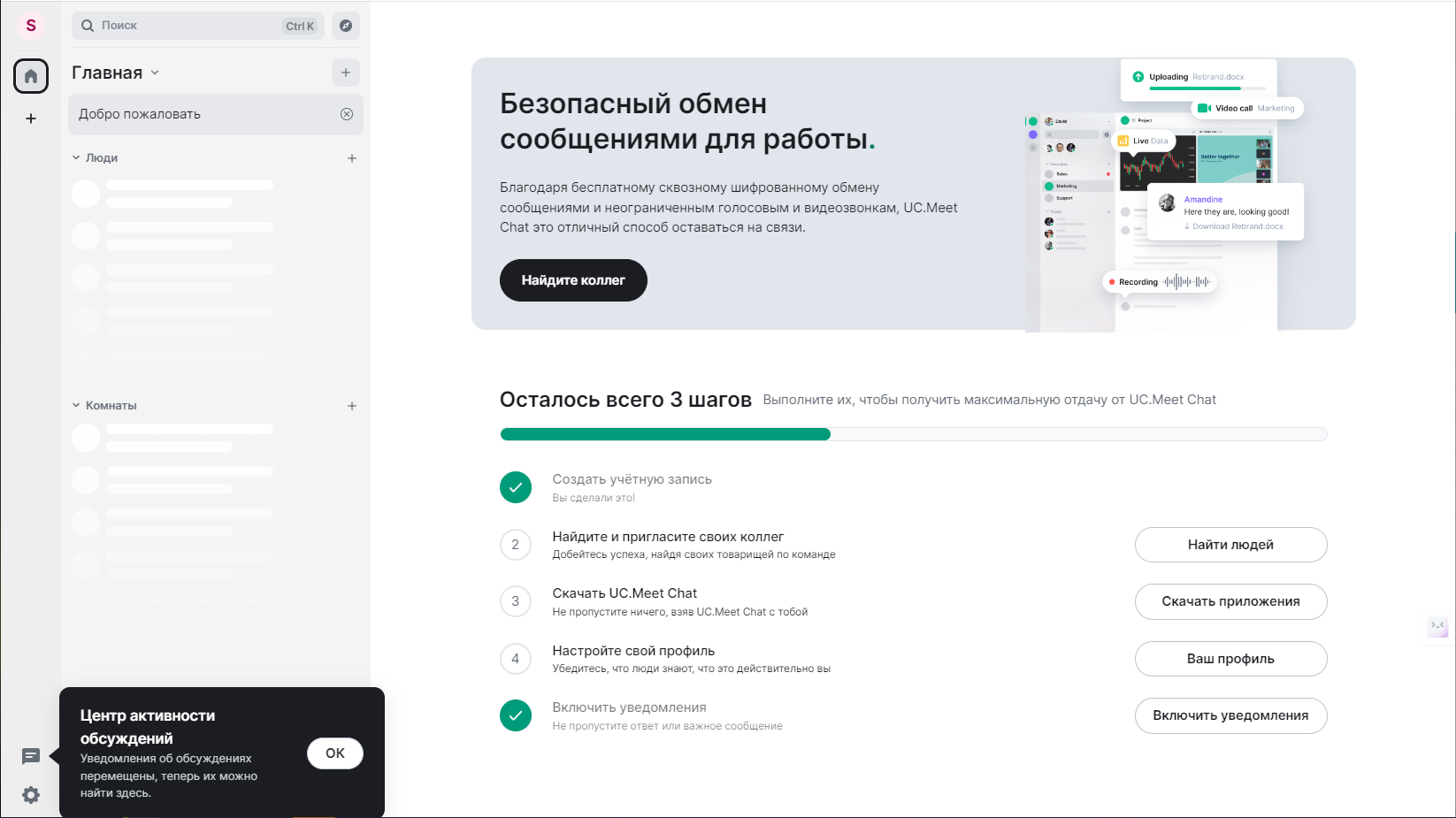Click the plus button next to Главная
This screenshot has height=818, width=1456.
[346, 73]
